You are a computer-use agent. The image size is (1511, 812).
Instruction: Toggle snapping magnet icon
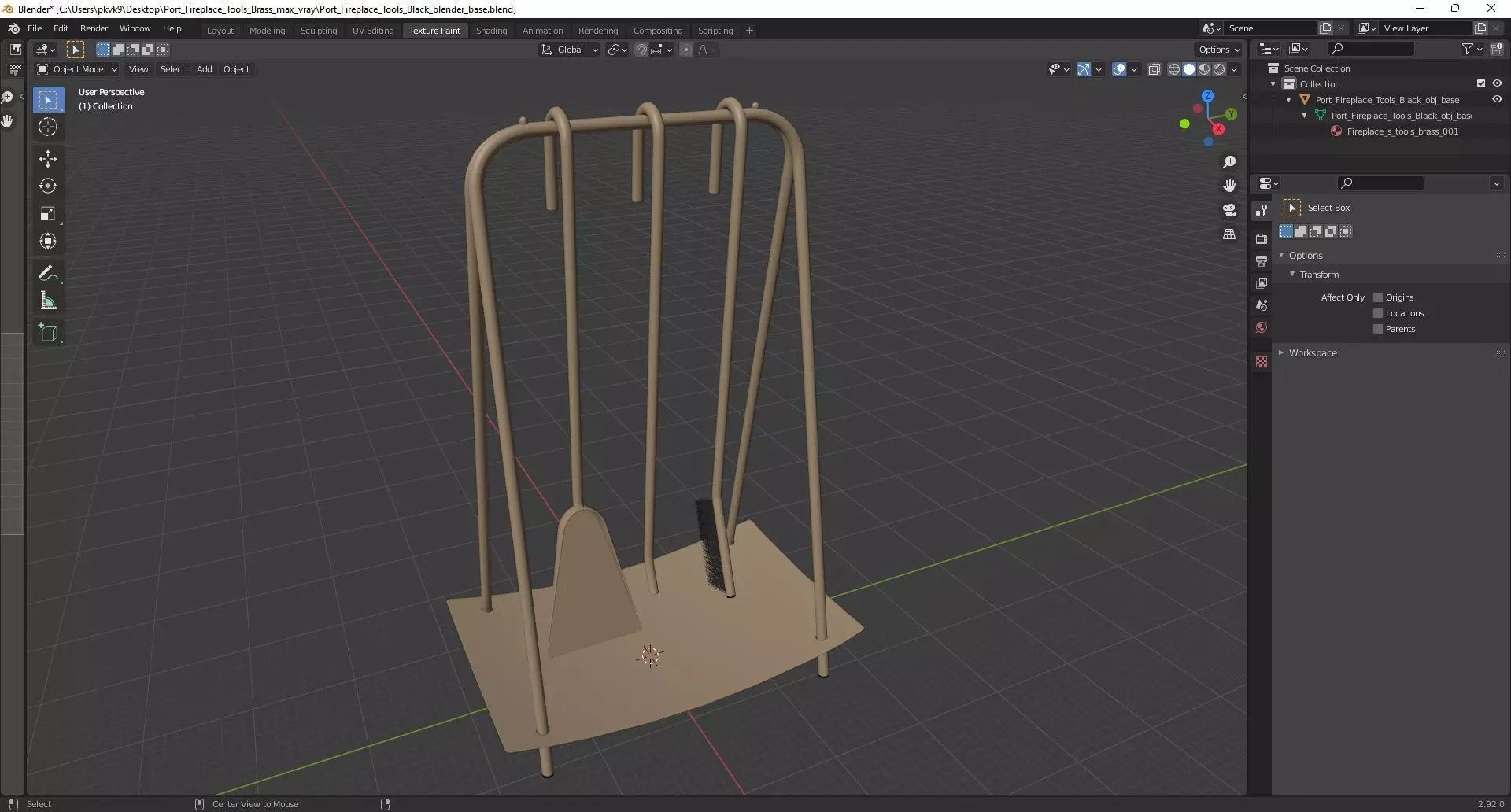641,50
